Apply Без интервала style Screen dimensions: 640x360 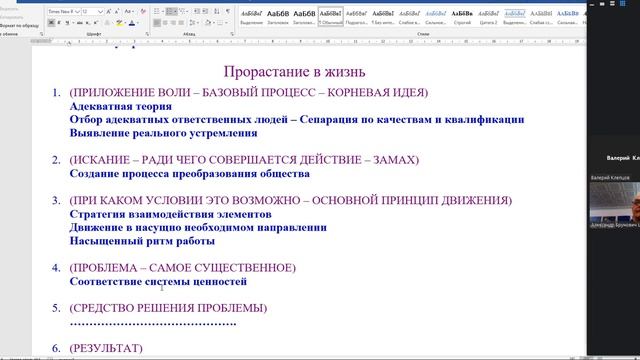click(383, 17)
